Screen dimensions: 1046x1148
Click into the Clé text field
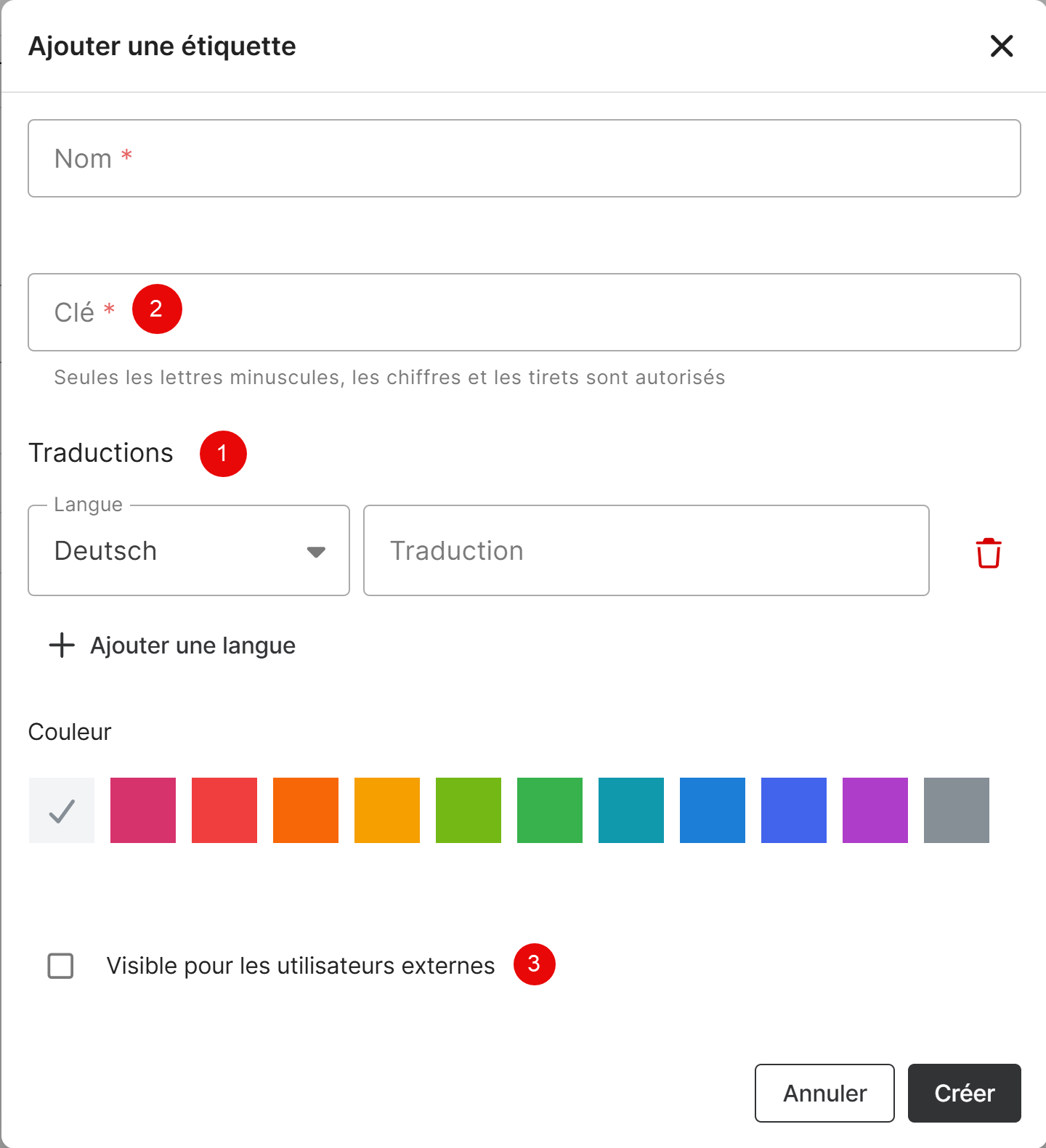coord(523,312)
